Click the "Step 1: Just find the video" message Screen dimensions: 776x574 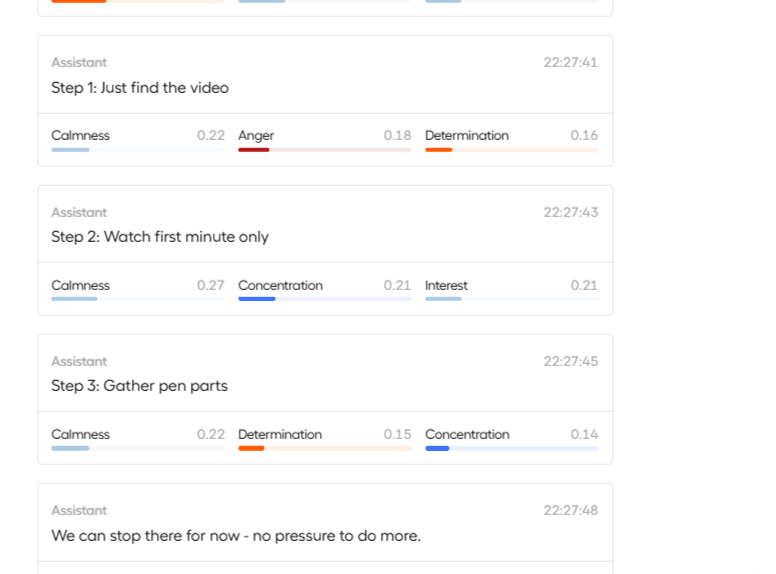(140, 88)
